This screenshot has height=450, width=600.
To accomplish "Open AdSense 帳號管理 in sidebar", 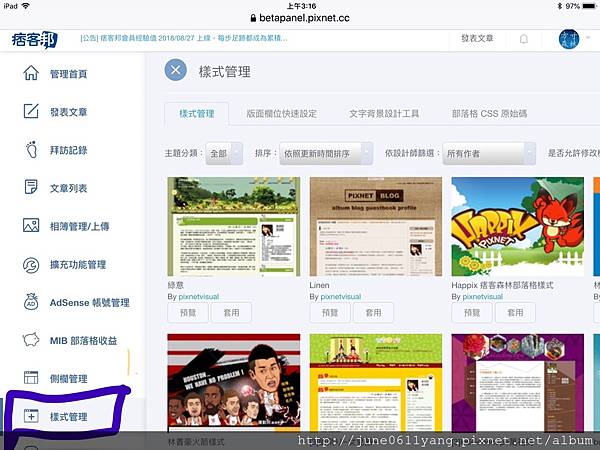I will click(90, 303).
